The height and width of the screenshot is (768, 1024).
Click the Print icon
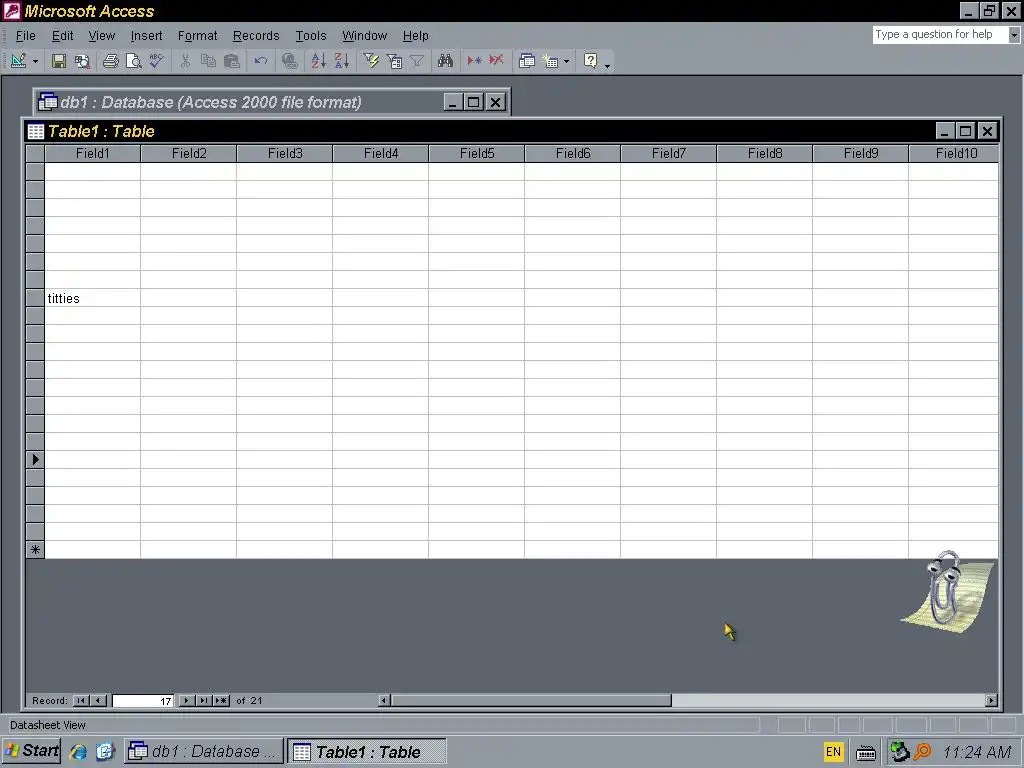pos(111,61)
